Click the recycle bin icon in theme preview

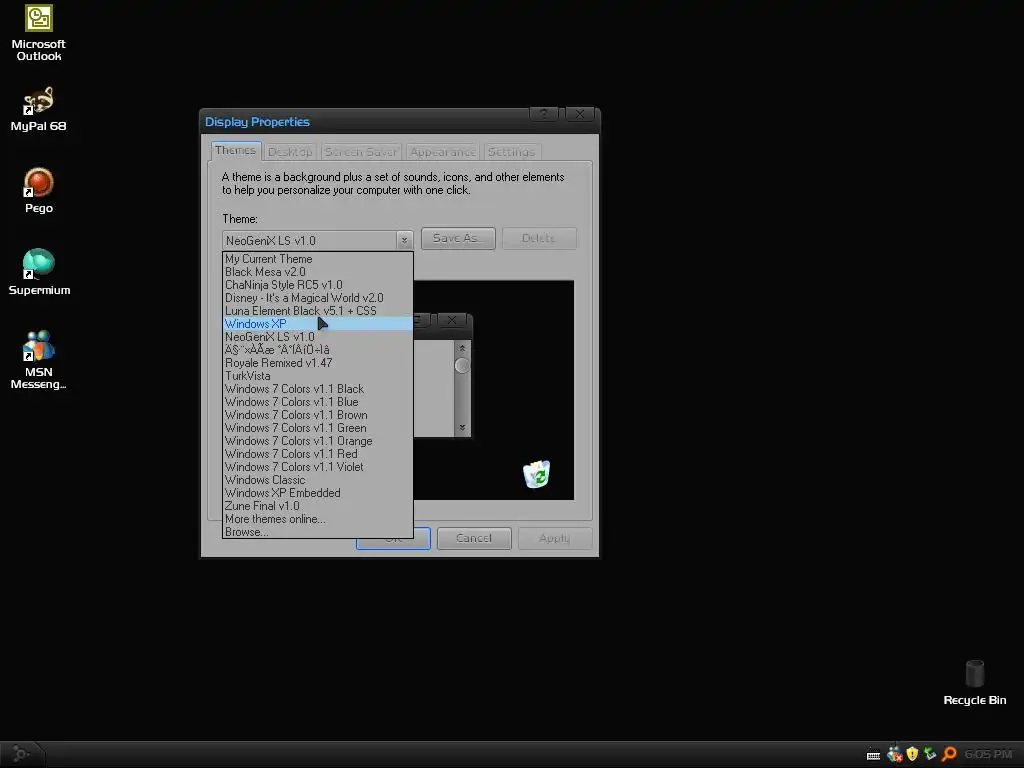click(x=537, y=474)
